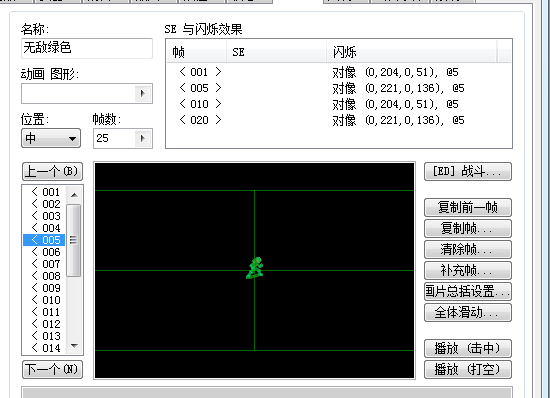Image resolution: width=550 pixels, height=398 pixels.
Task: Open 画片总括设置... dialog button
Action: tap(468, 291)
